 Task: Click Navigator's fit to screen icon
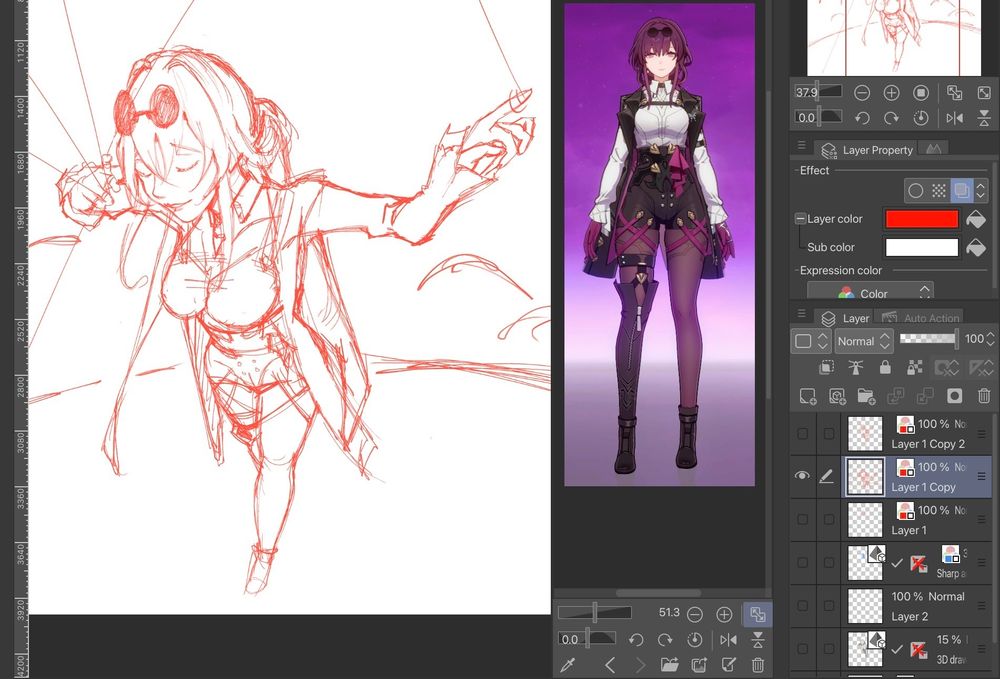coord(984,93)
